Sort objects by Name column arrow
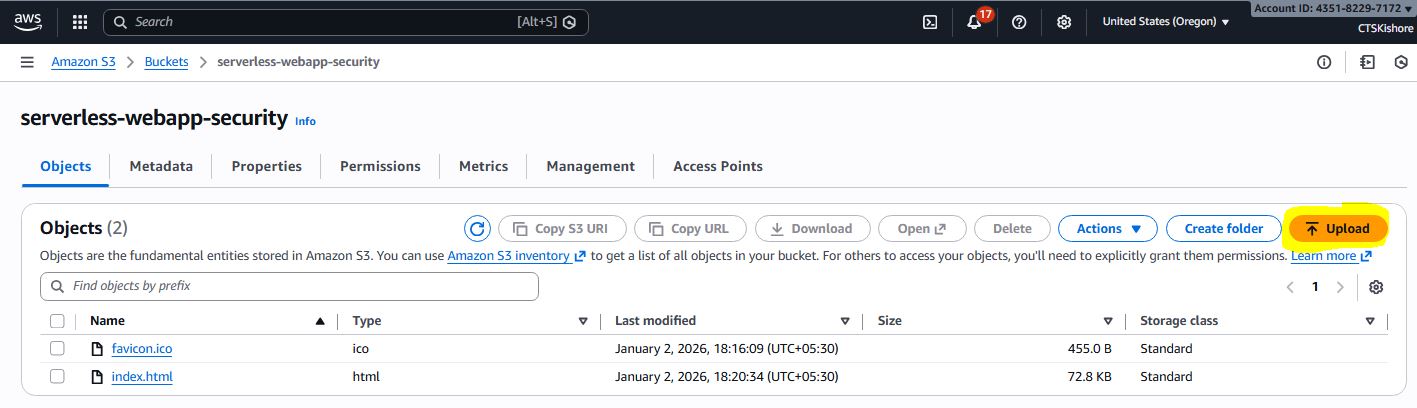The width and height of the screenshot is (1417, 408). (x=320, y=321)
